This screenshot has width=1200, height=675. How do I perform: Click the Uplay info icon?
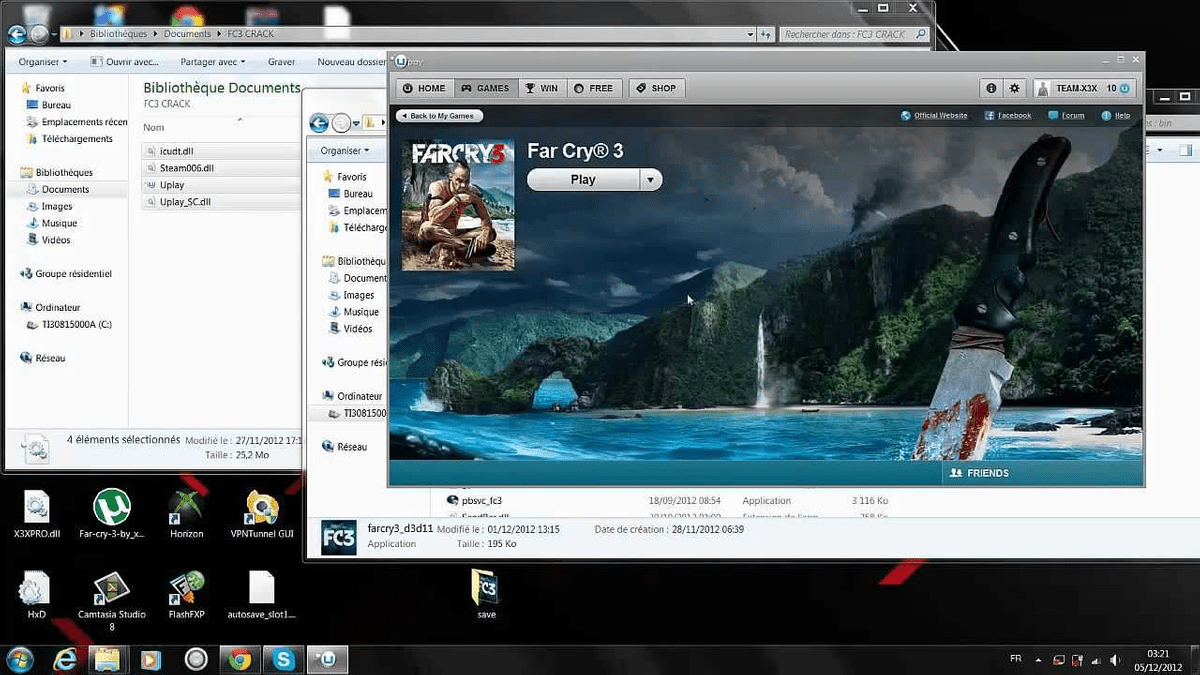click(991, 88)
